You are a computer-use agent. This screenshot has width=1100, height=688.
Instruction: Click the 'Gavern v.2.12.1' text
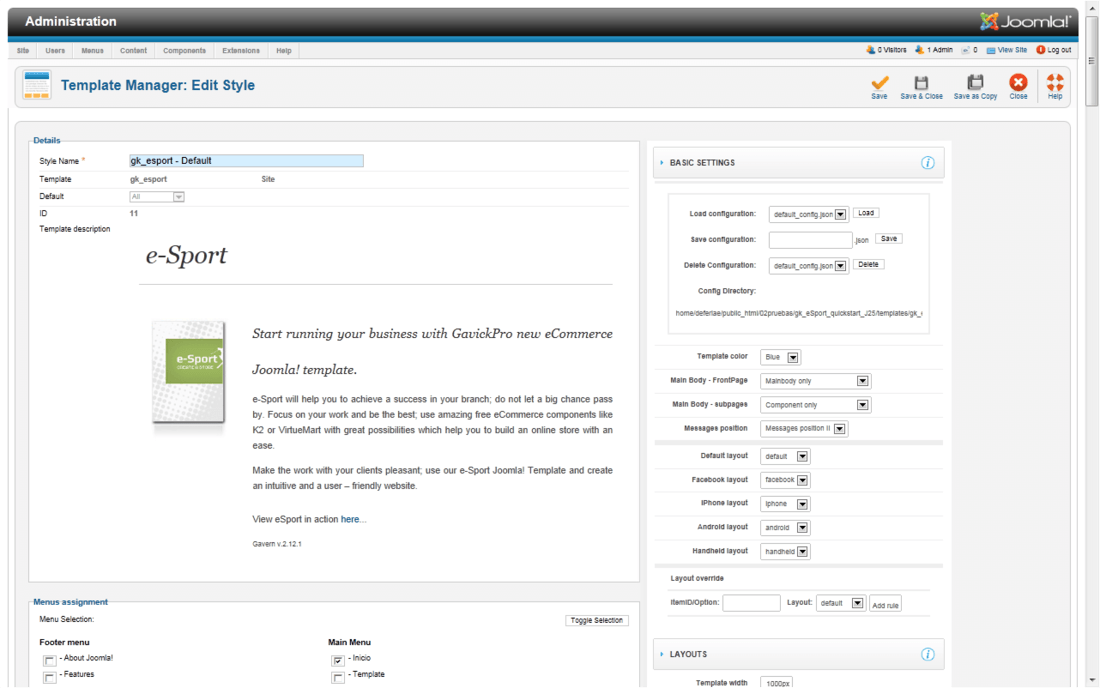277,544
